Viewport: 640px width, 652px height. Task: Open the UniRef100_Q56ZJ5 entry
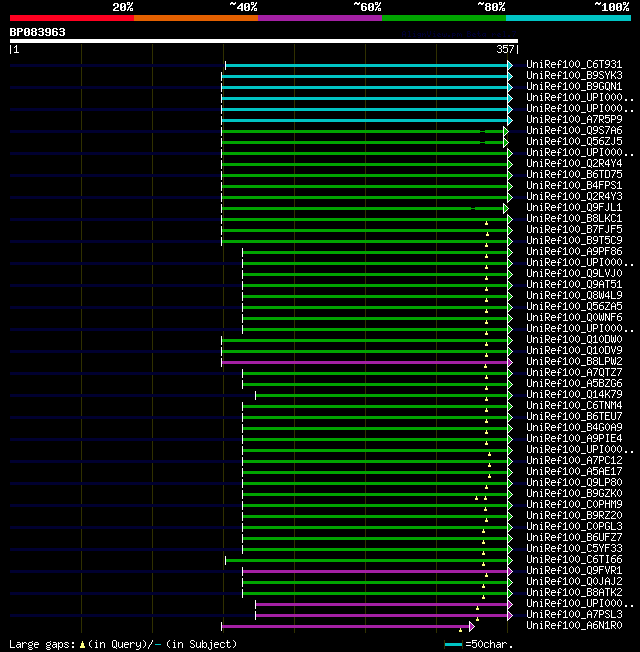click(x=574, y=141)
